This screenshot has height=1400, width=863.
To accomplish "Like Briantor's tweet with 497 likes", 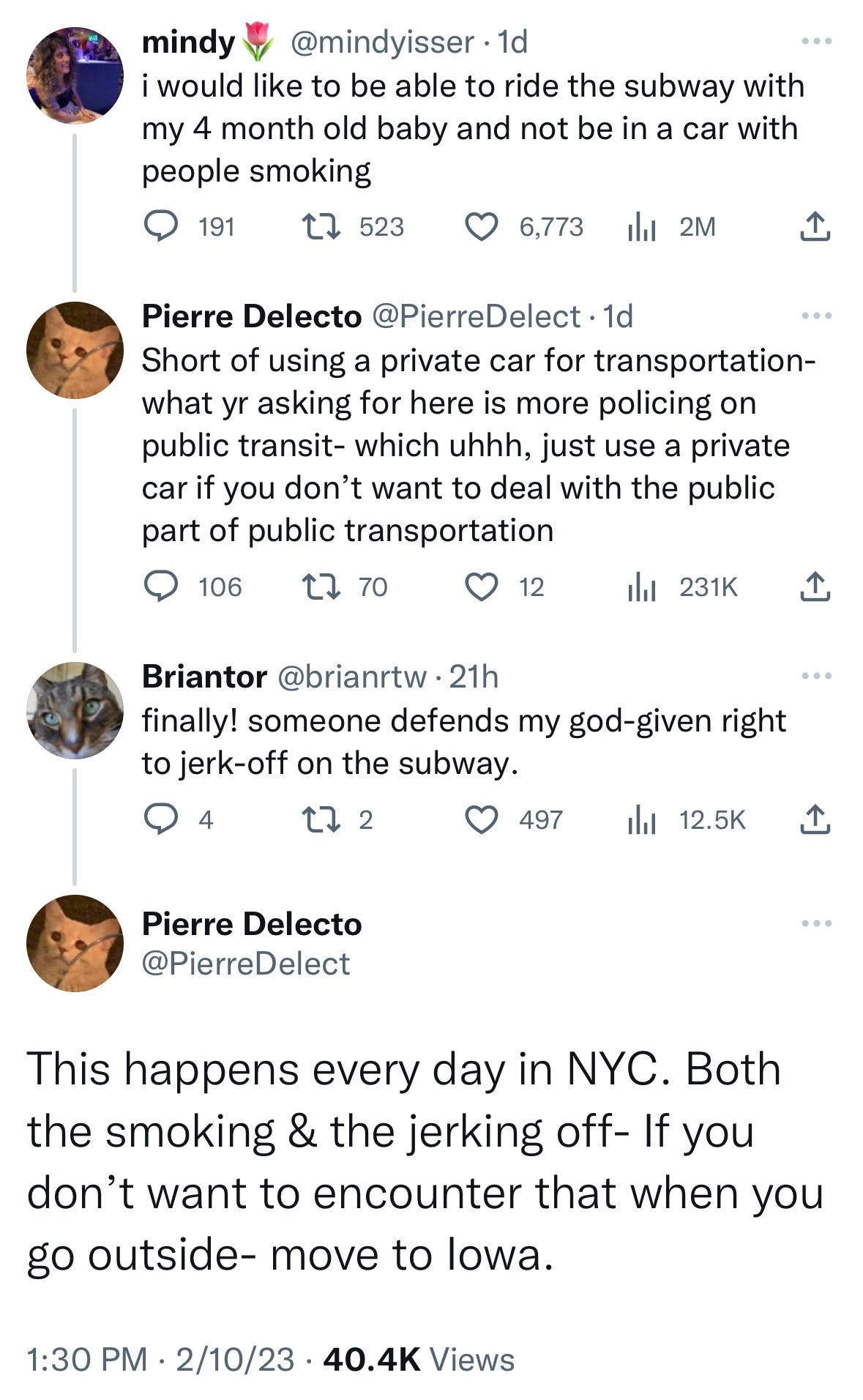I will click(482, 819).
